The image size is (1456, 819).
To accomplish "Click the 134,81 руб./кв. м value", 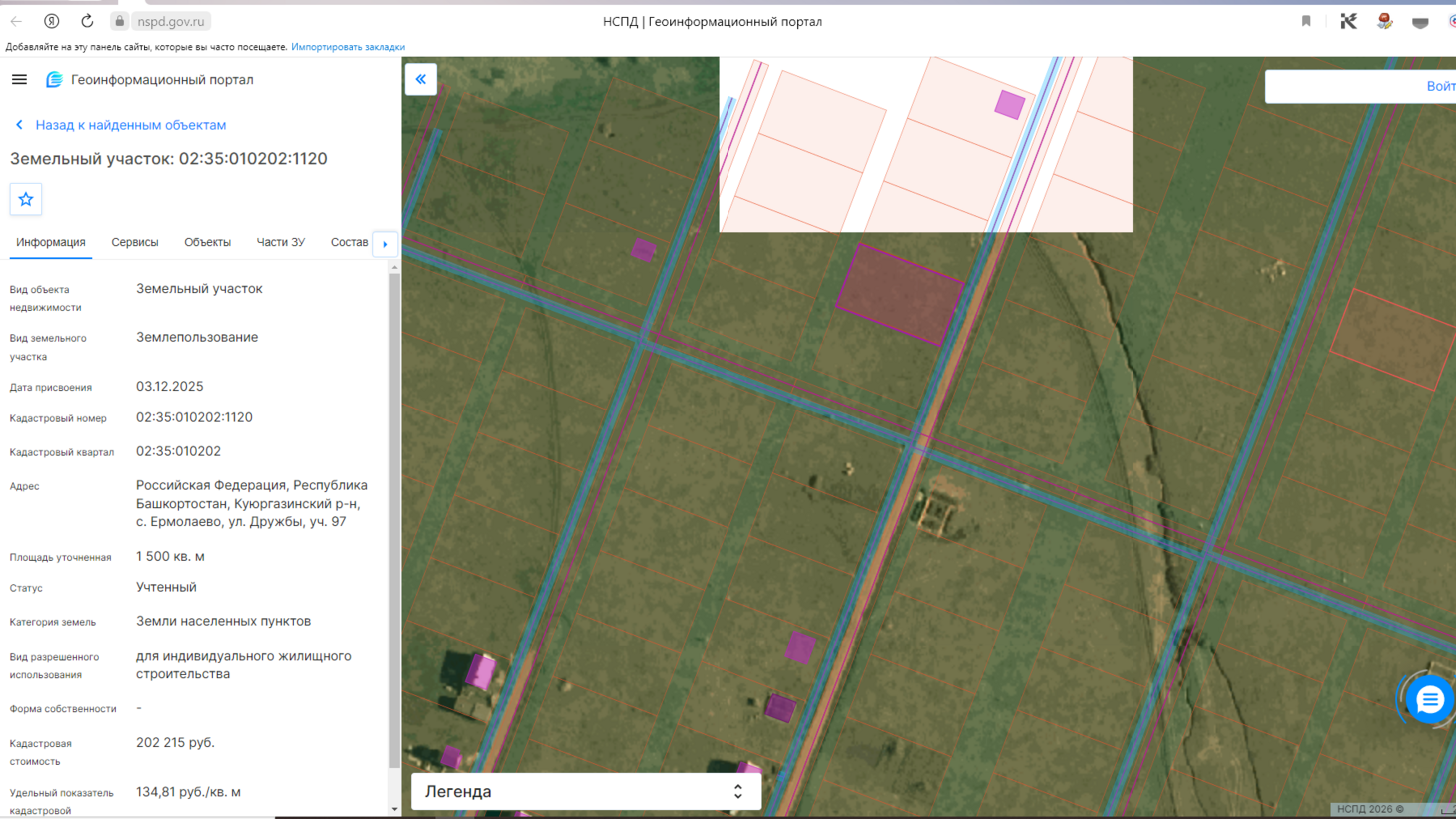I will tap(188, 792).
